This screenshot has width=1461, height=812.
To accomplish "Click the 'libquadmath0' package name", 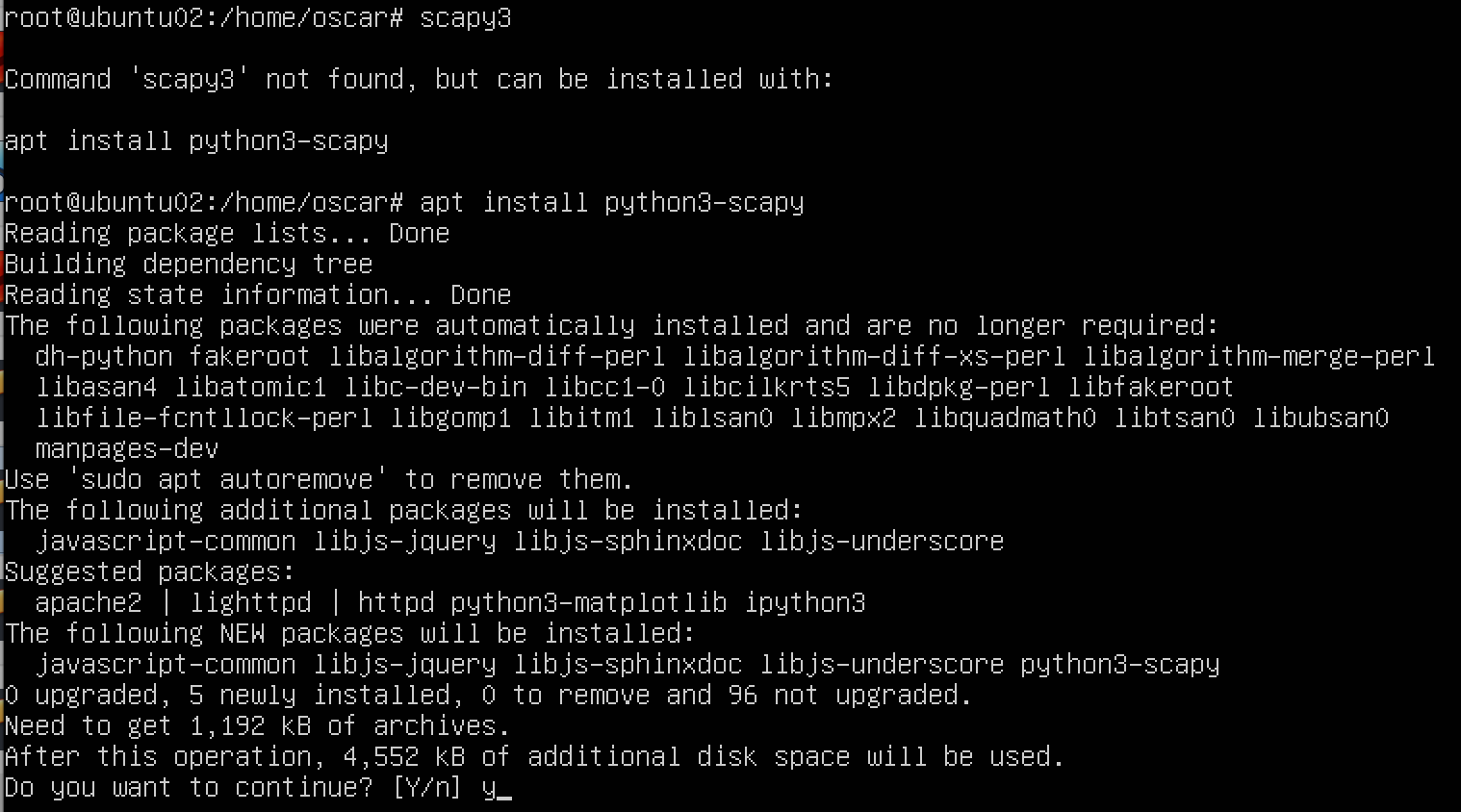I will 1004,418.
